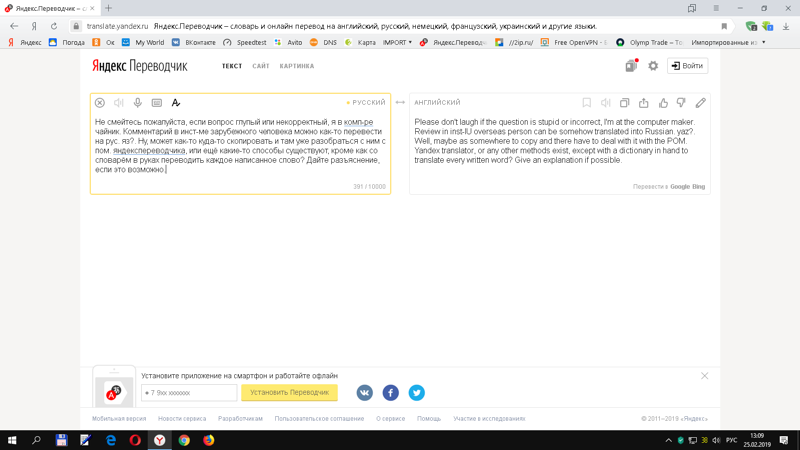Expand Импортированные bookmarks folder
This screenshot has width=800, height=450.
click(x=729, y=43)
